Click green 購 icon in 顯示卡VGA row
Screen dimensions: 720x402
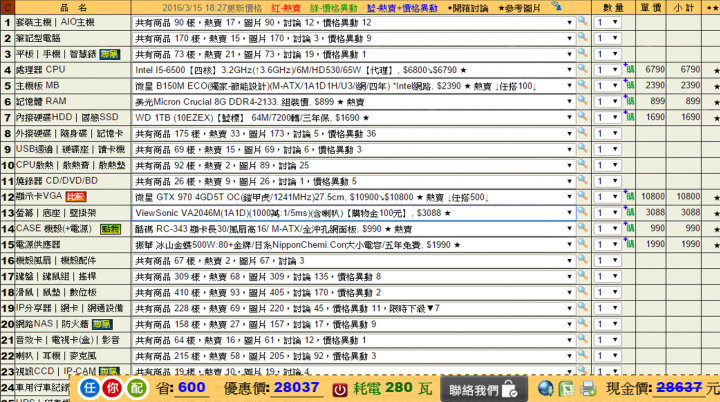pyautogui.click(x=629, y=197)
